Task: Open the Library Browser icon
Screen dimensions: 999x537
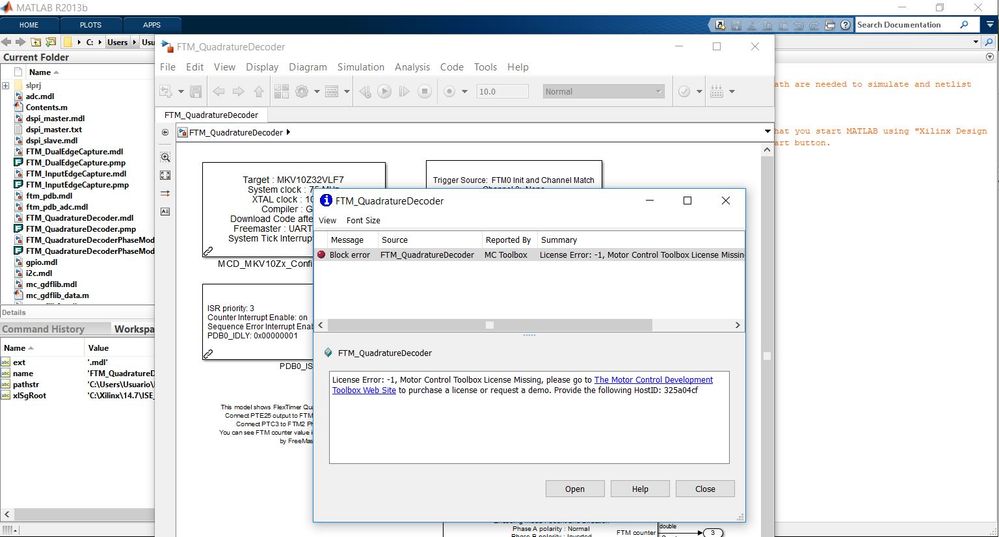Action: coord(282,92)
